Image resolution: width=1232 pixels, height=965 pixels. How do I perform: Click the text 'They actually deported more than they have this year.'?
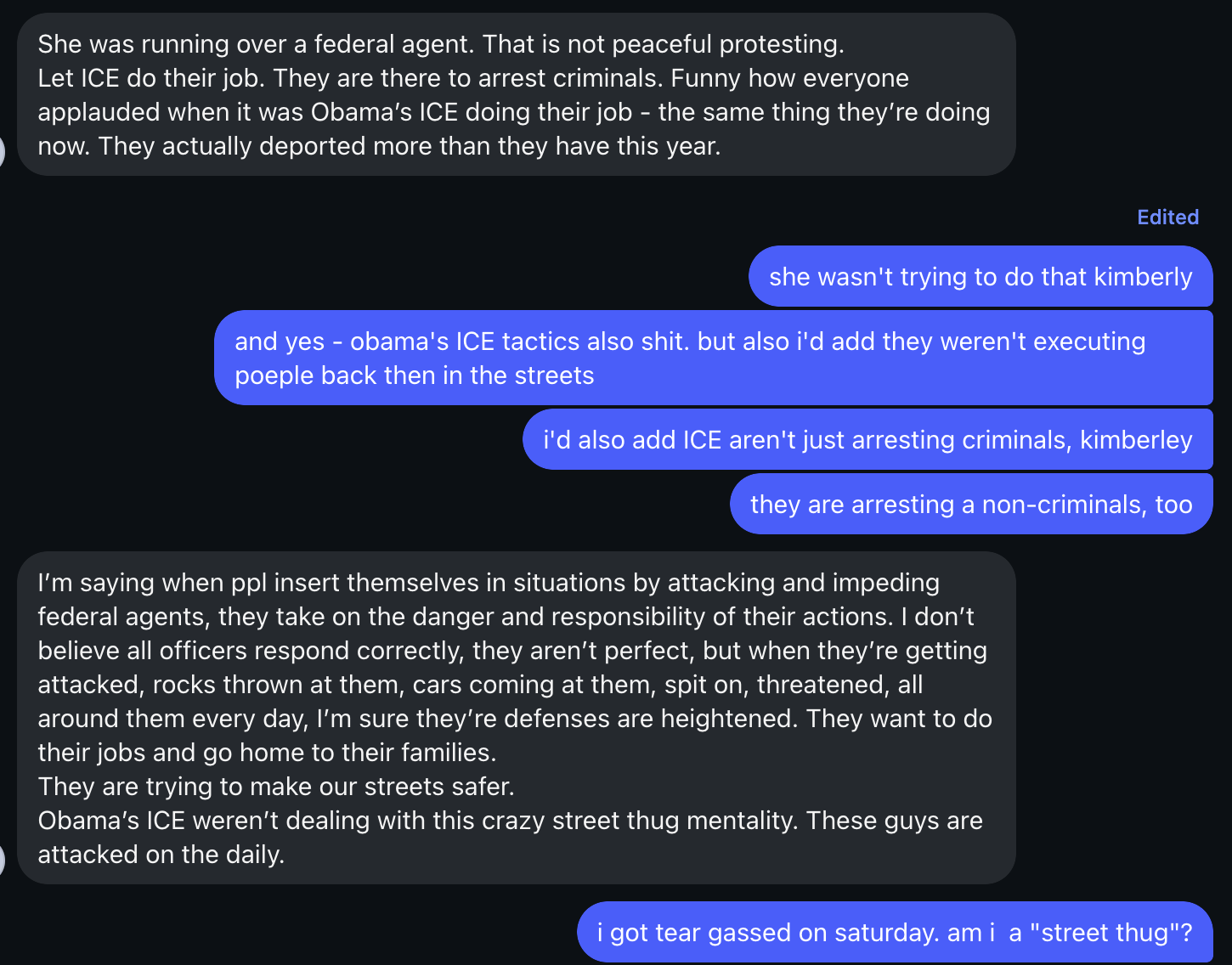pos(409,146)
